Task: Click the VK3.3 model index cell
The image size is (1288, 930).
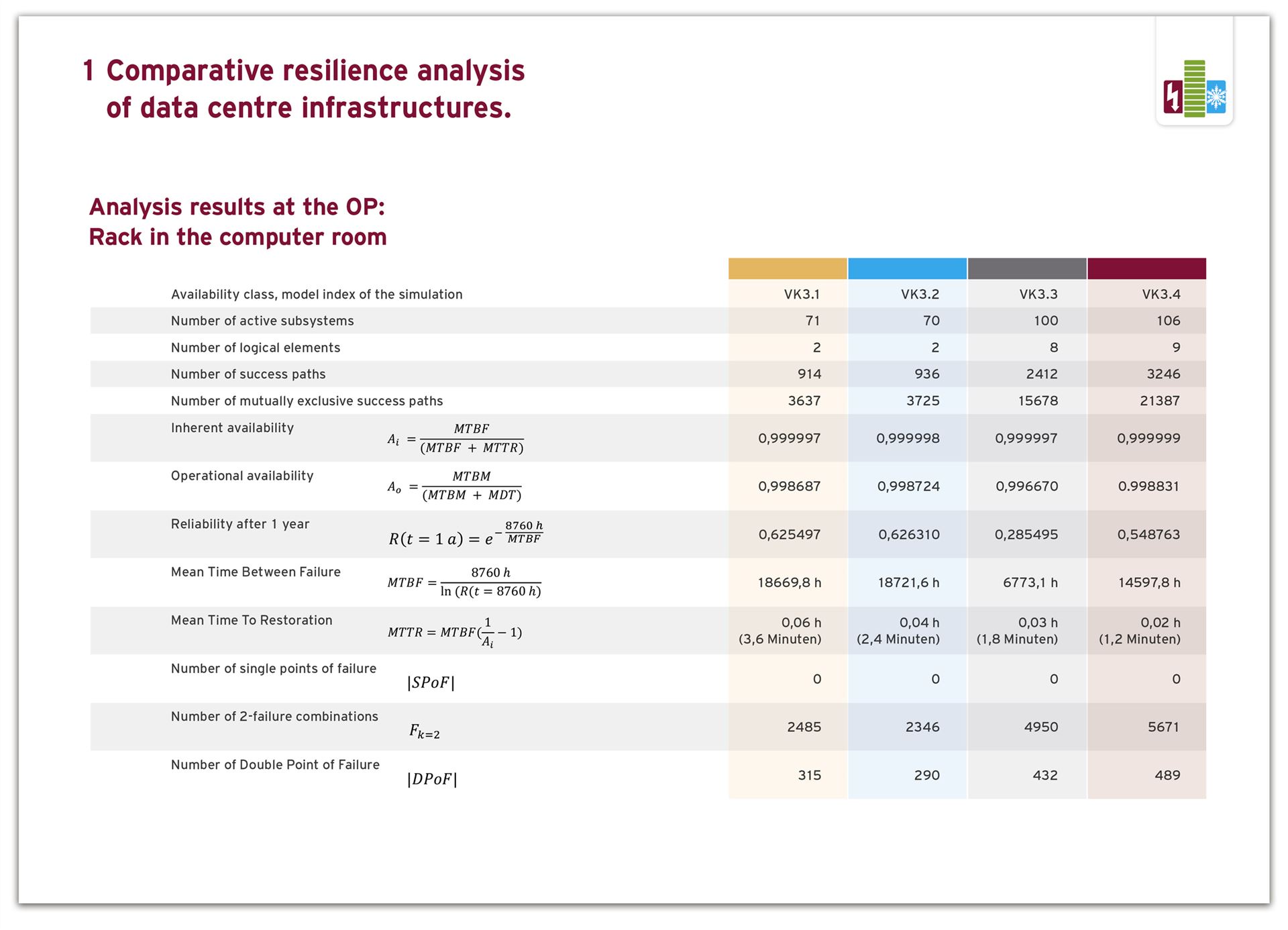Action: click(1038, 294)
